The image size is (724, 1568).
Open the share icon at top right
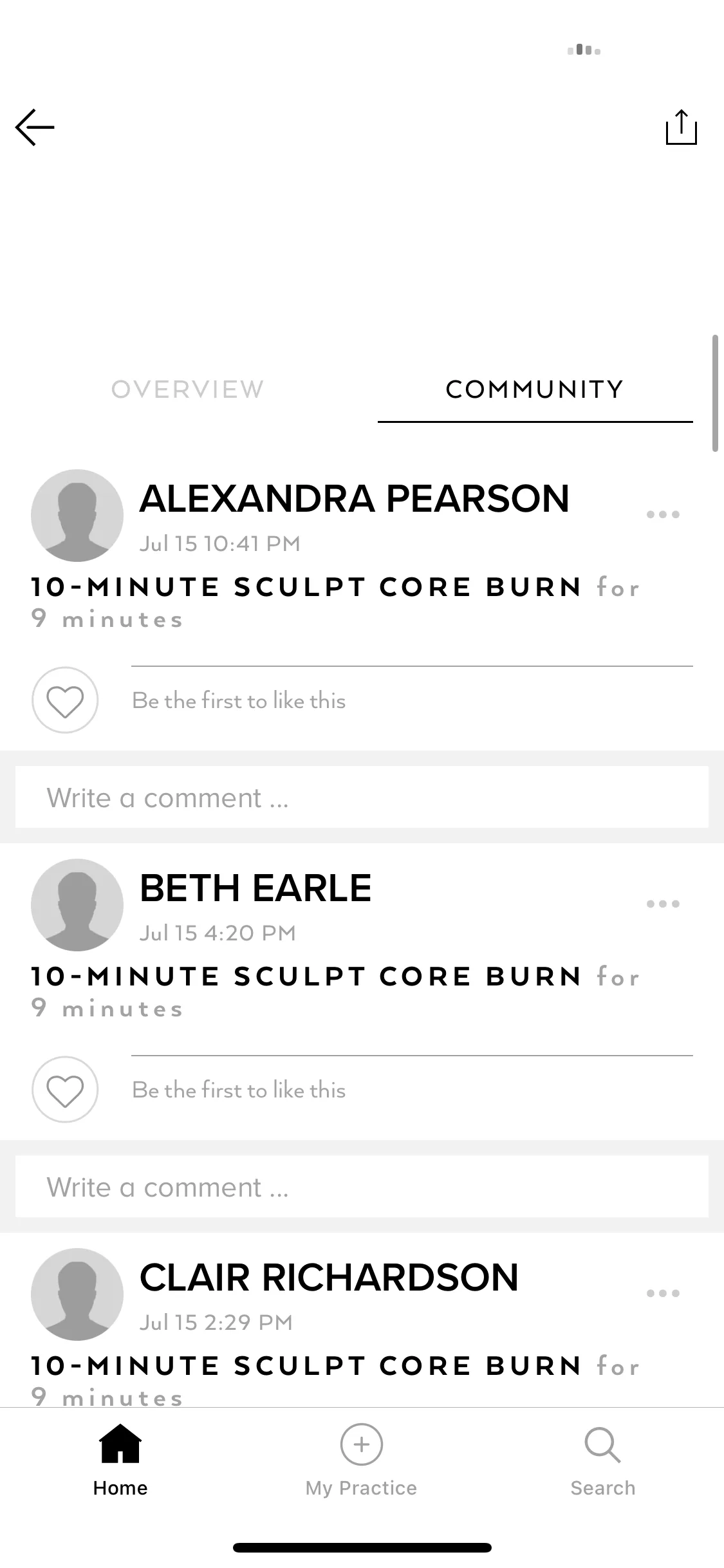click(681, 127)
